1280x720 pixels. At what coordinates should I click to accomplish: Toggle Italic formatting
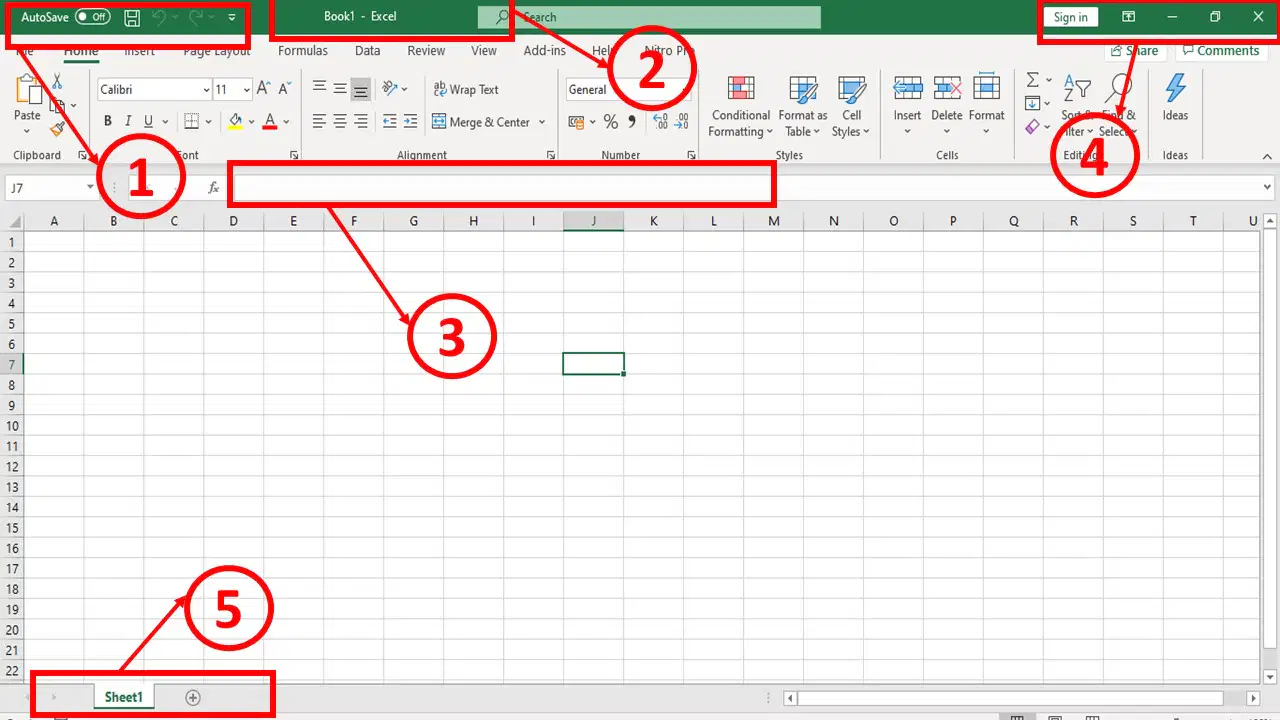coord(128,122)
